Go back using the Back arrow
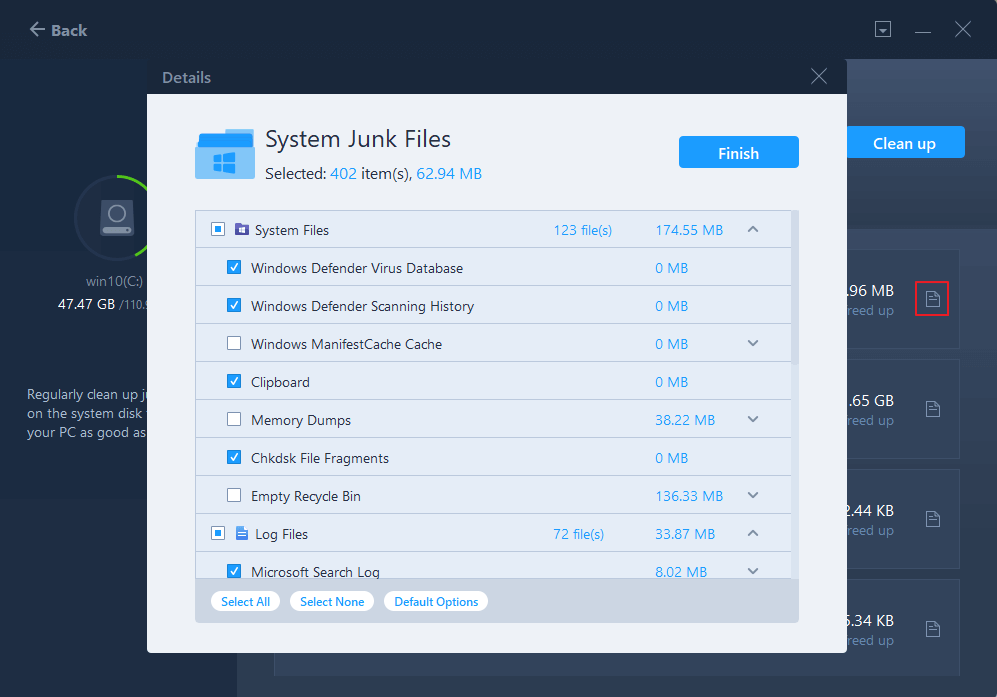This screenshot has height=697, width=997. click(x=38, y=29)
